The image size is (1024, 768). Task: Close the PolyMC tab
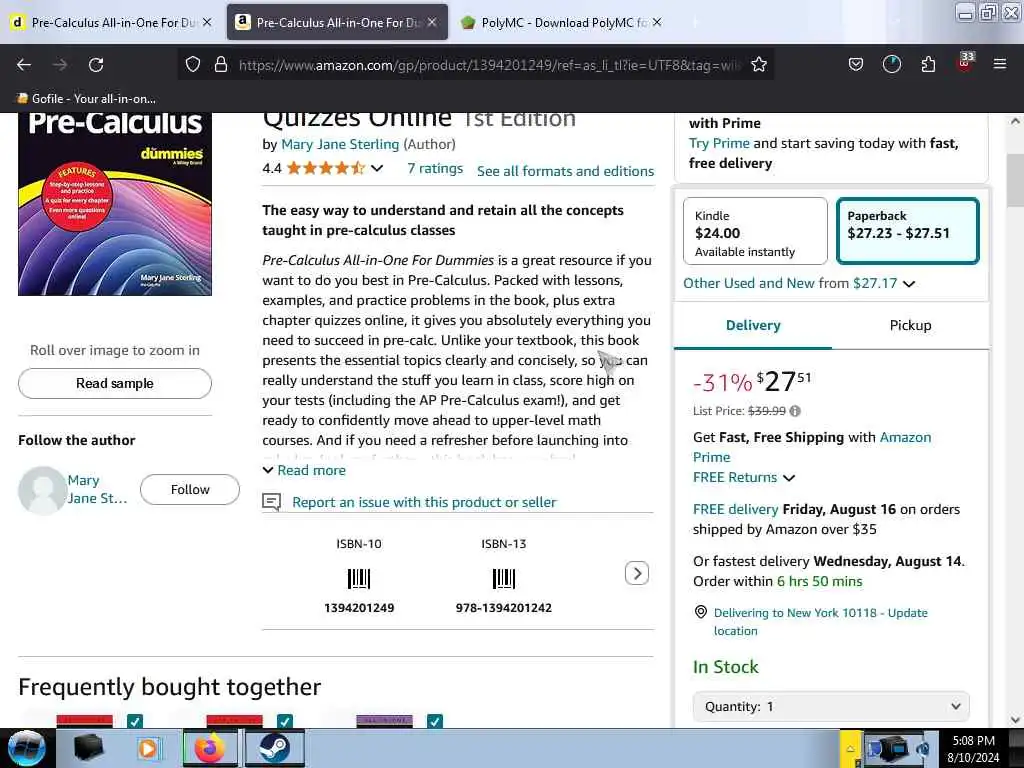point(657,22)
